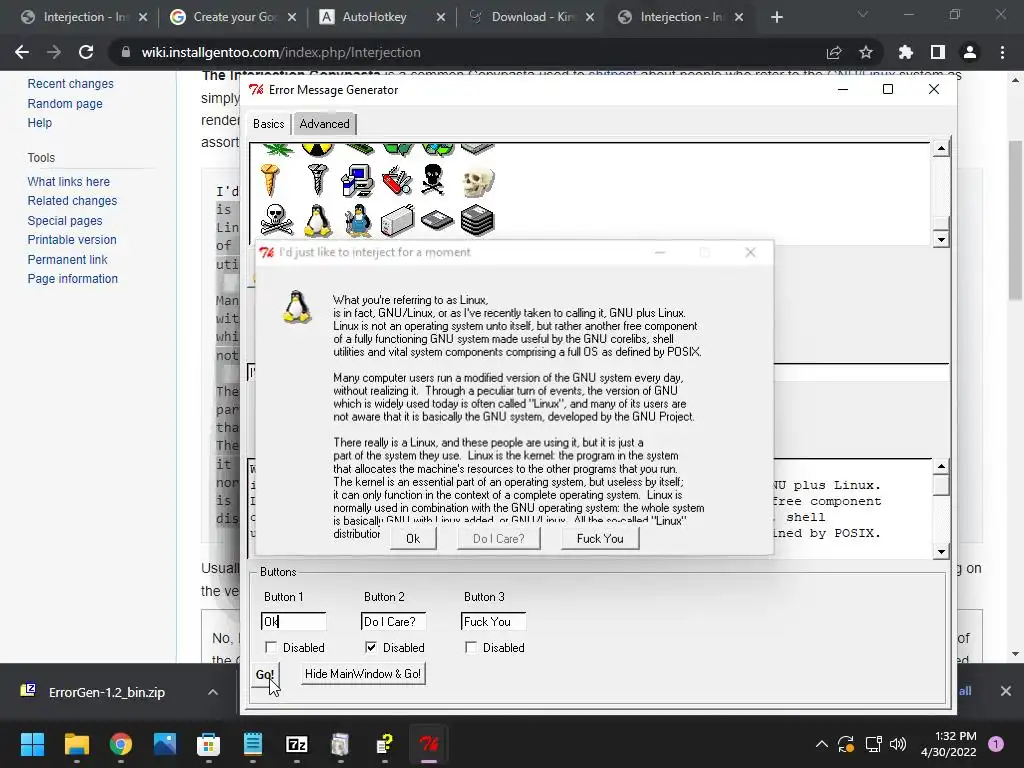Switch to the Advanced tab
The width and height of the screenshot is (1024, 768).
[x=324, y=123]
